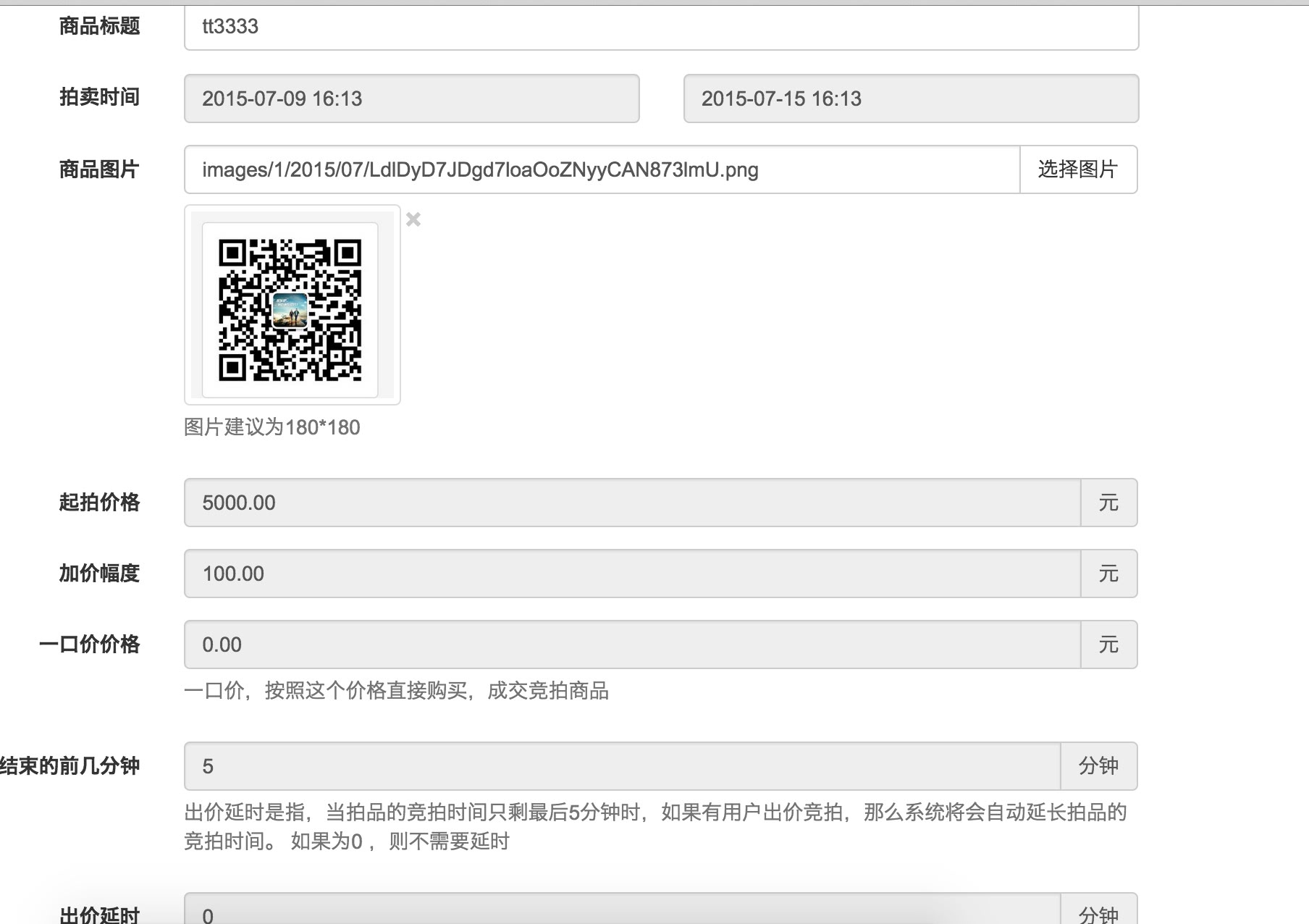1309x924 pixels.
Task: Click the 出价延时是指 explanation paragraph
Action: 655,827
